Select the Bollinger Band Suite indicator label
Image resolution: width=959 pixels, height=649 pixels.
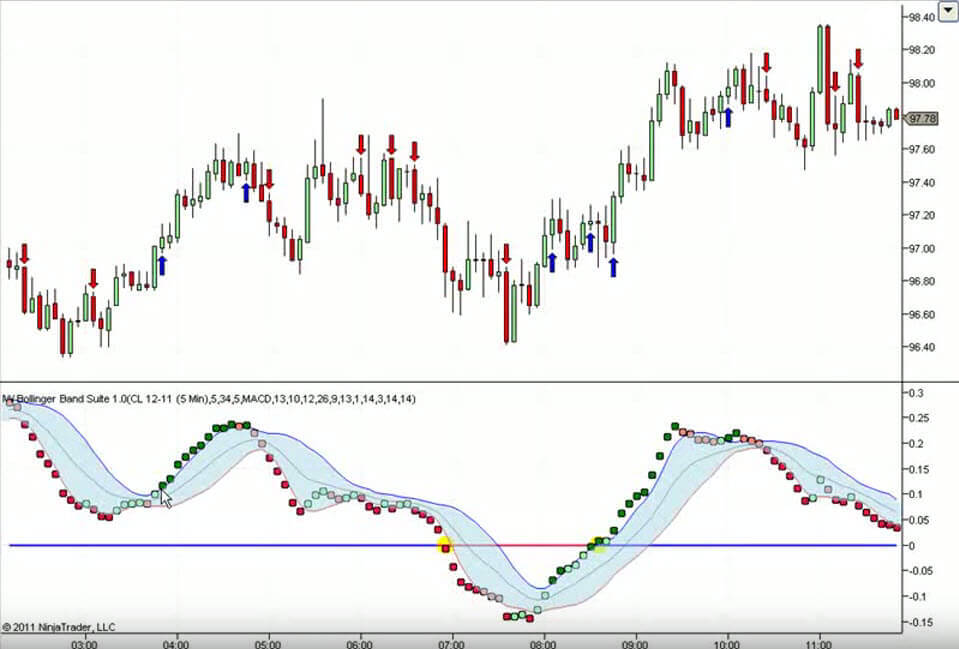(208, 399)
